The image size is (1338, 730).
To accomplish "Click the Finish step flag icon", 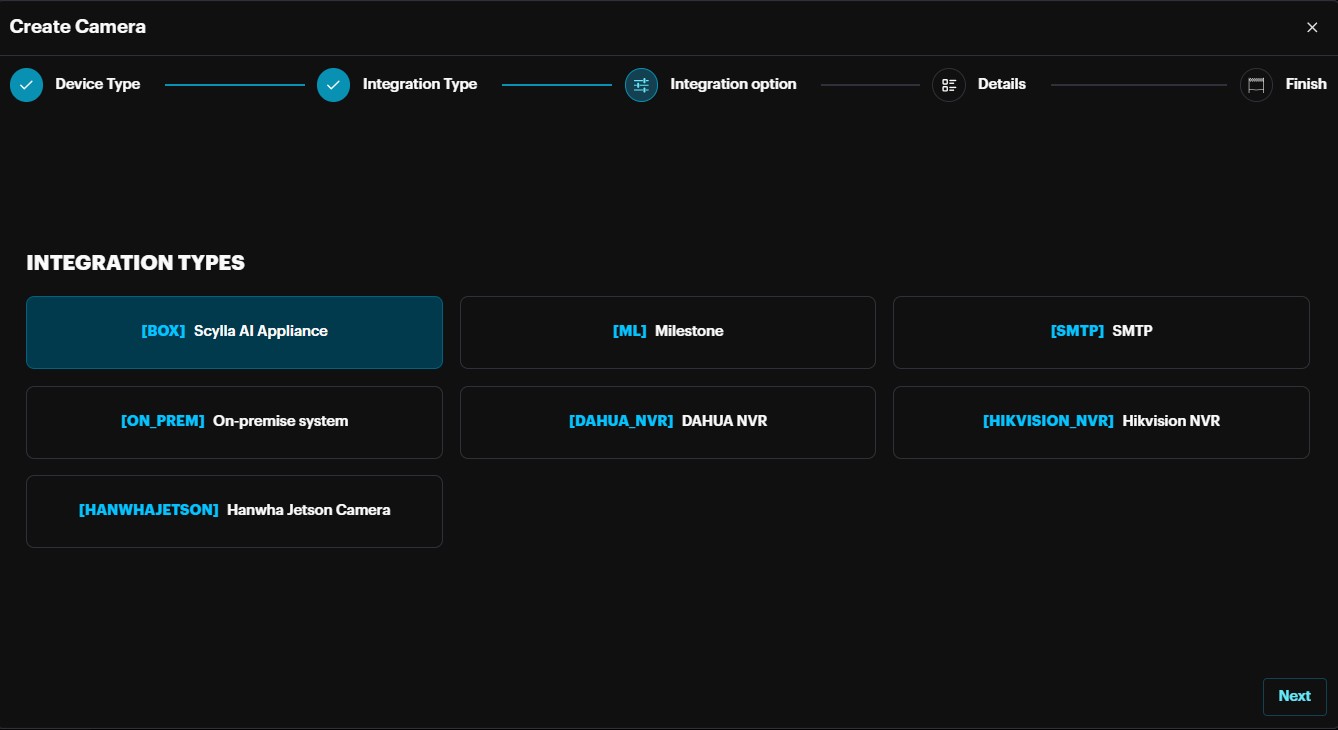I will [x=1256, y=85].
